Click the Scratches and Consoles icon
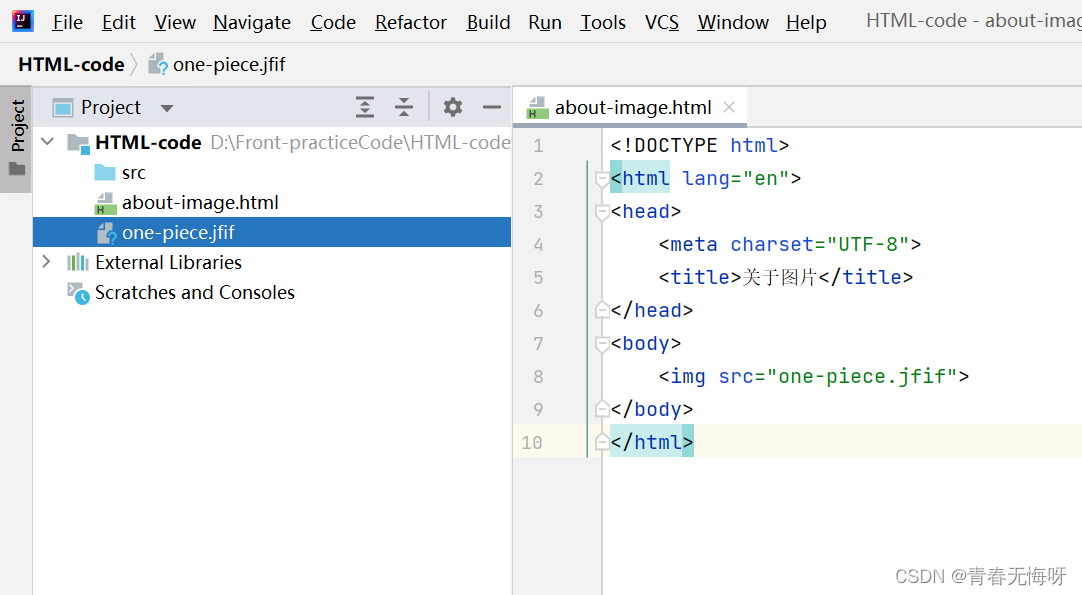 [x=78, y=293]
